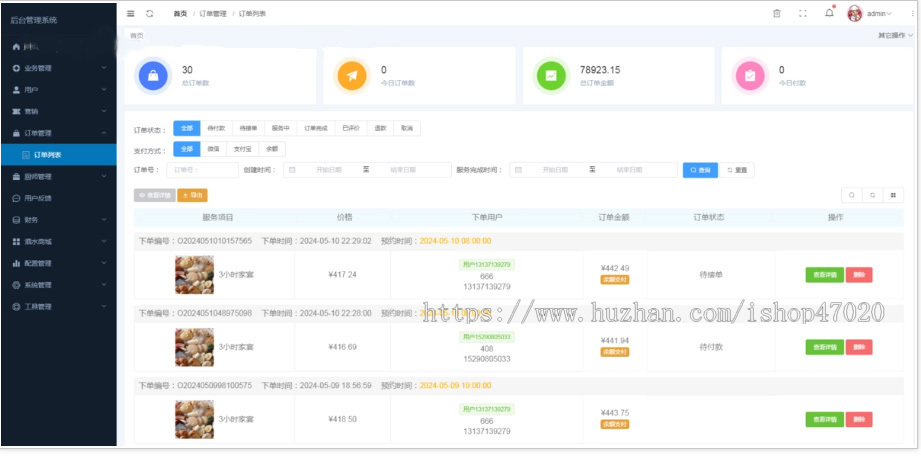The height and width of the screenshot is (472, 921).
Task: Go to 首页 via the breadcrumb
Action: [x=180, y=14]
